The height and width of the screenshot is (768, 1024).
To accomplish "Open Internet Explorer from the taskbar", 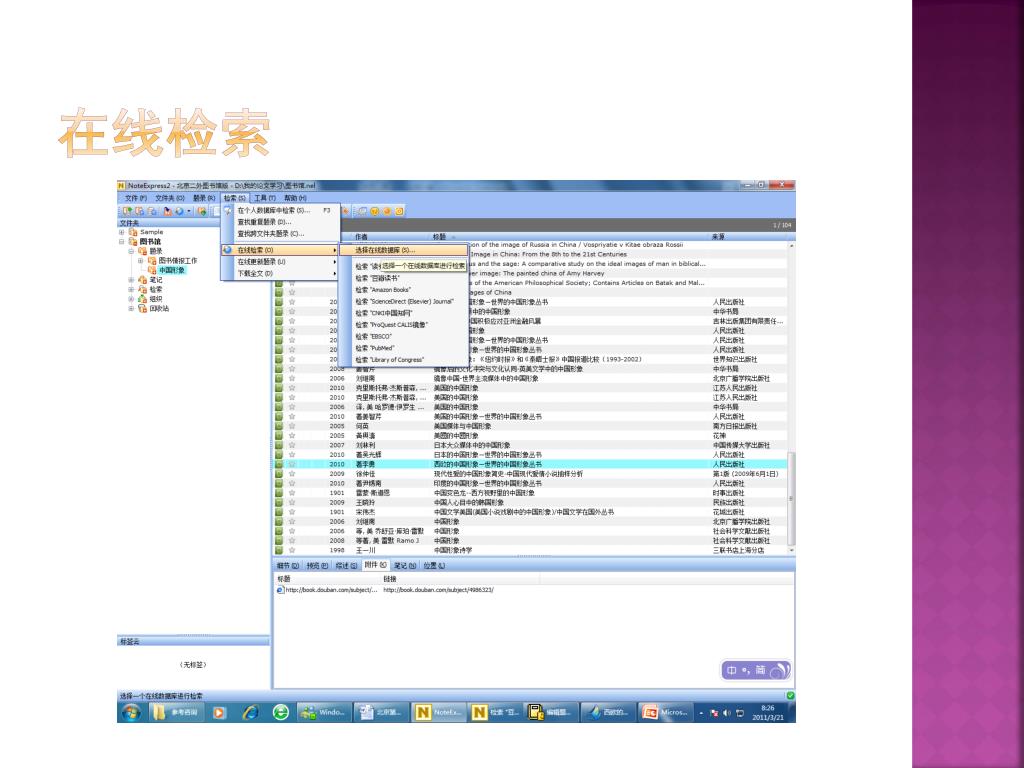I will click(x=250, y=712).
